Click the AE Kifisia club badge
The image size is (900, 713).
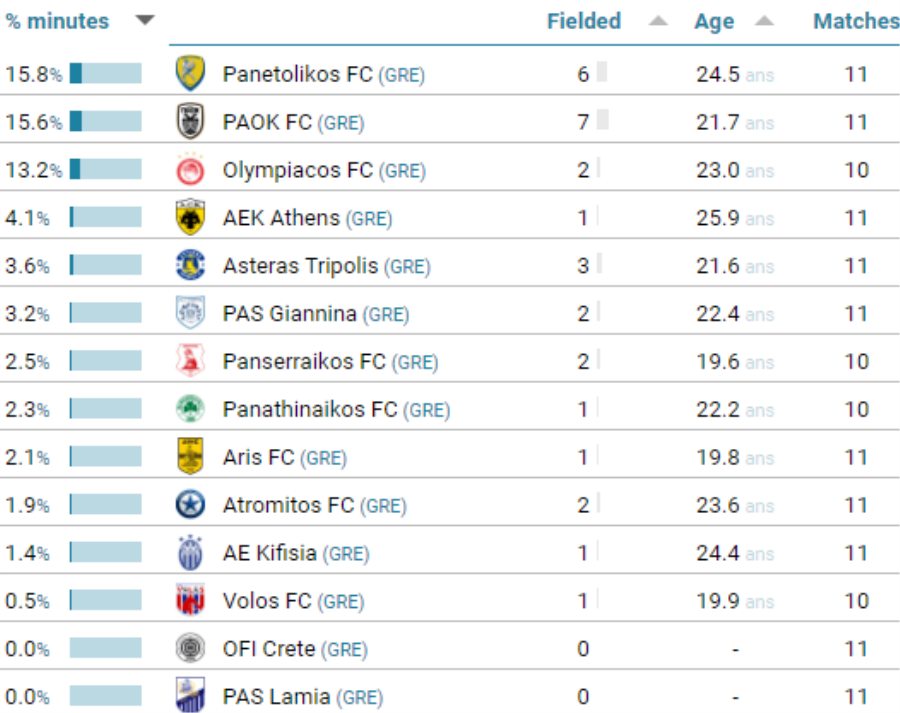(x=190, y=553)
